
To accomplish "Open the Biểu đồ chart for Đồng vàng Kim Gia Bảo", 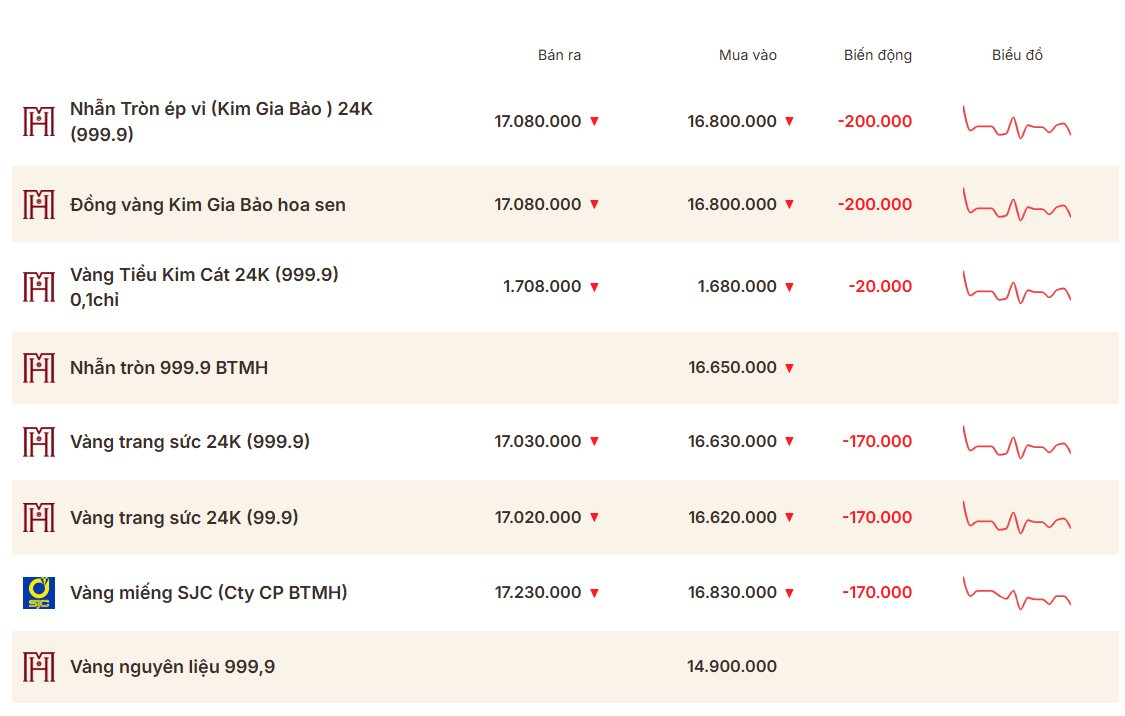I will 1017,207.
